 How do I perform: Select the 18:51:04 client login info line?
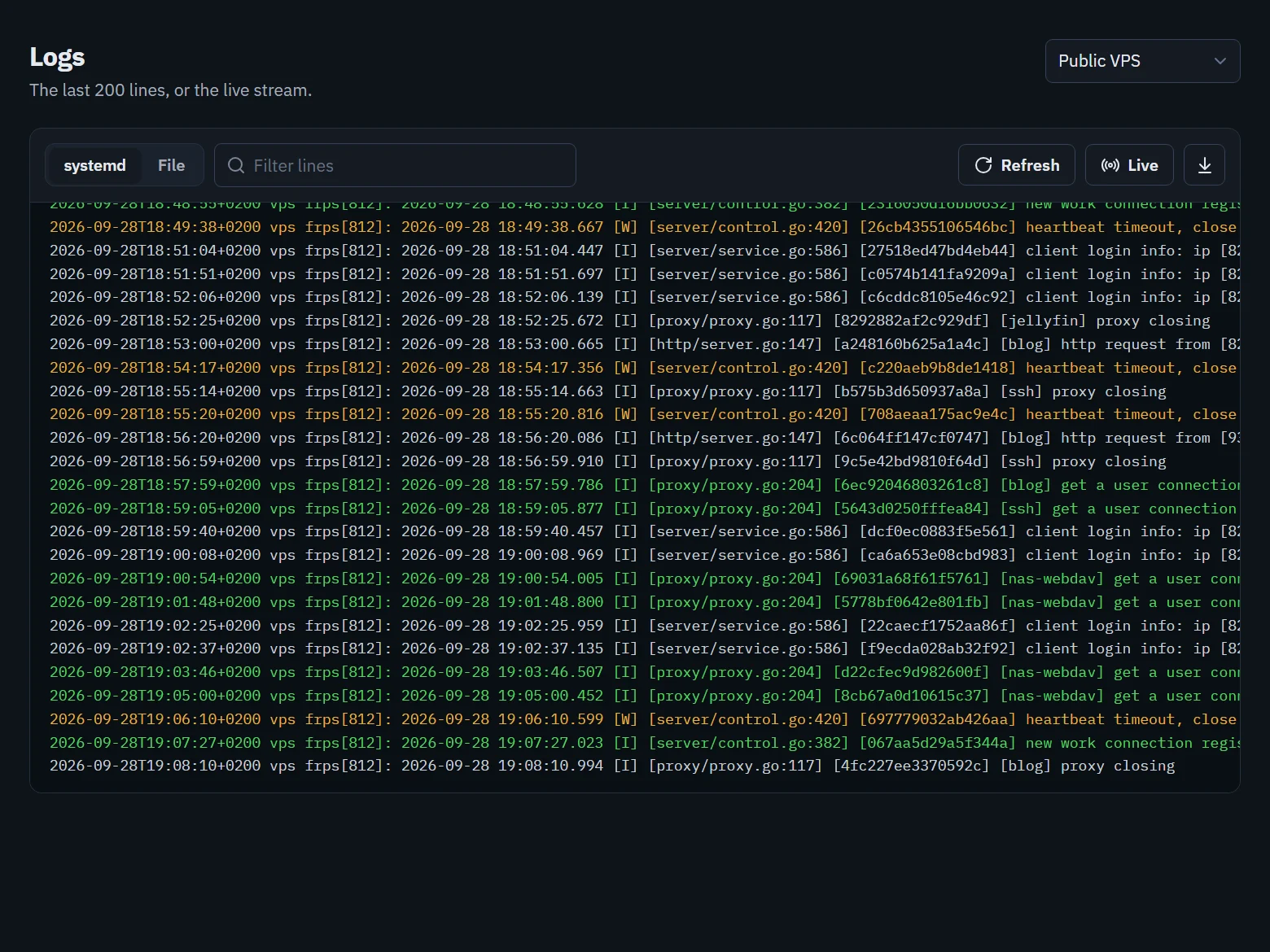[643, 251]
